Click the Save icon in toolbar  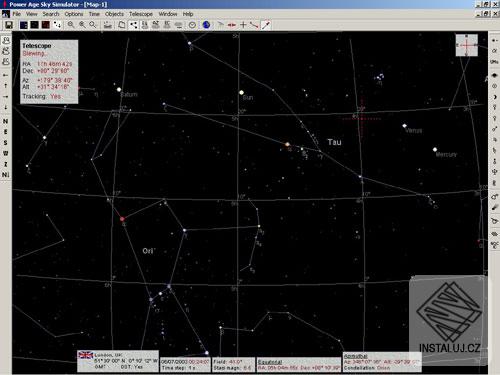[x=9, y=25]
